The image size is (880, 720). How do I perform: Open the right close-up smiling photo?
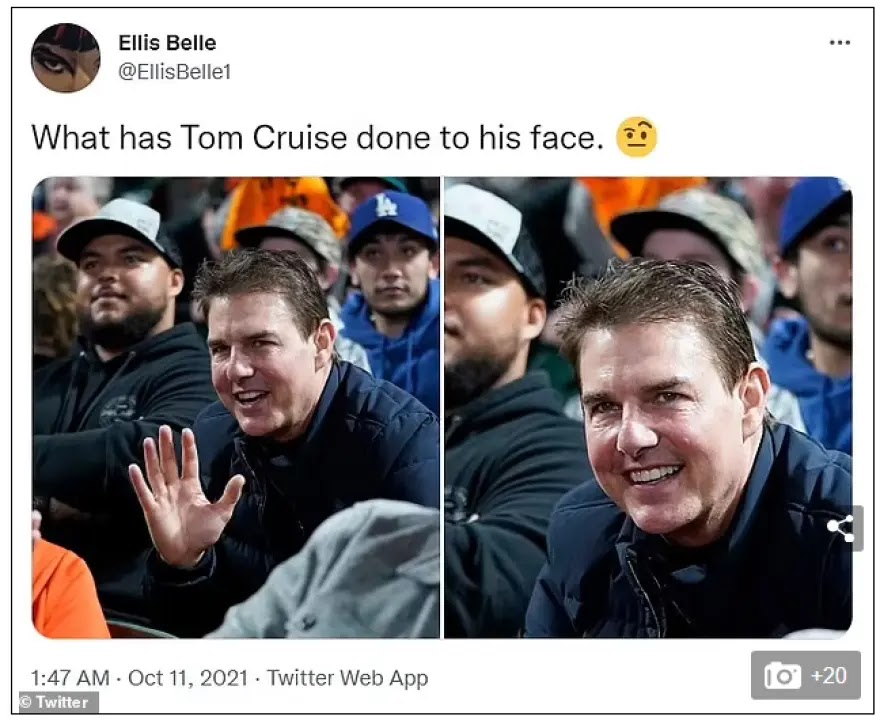pos(648,407)
